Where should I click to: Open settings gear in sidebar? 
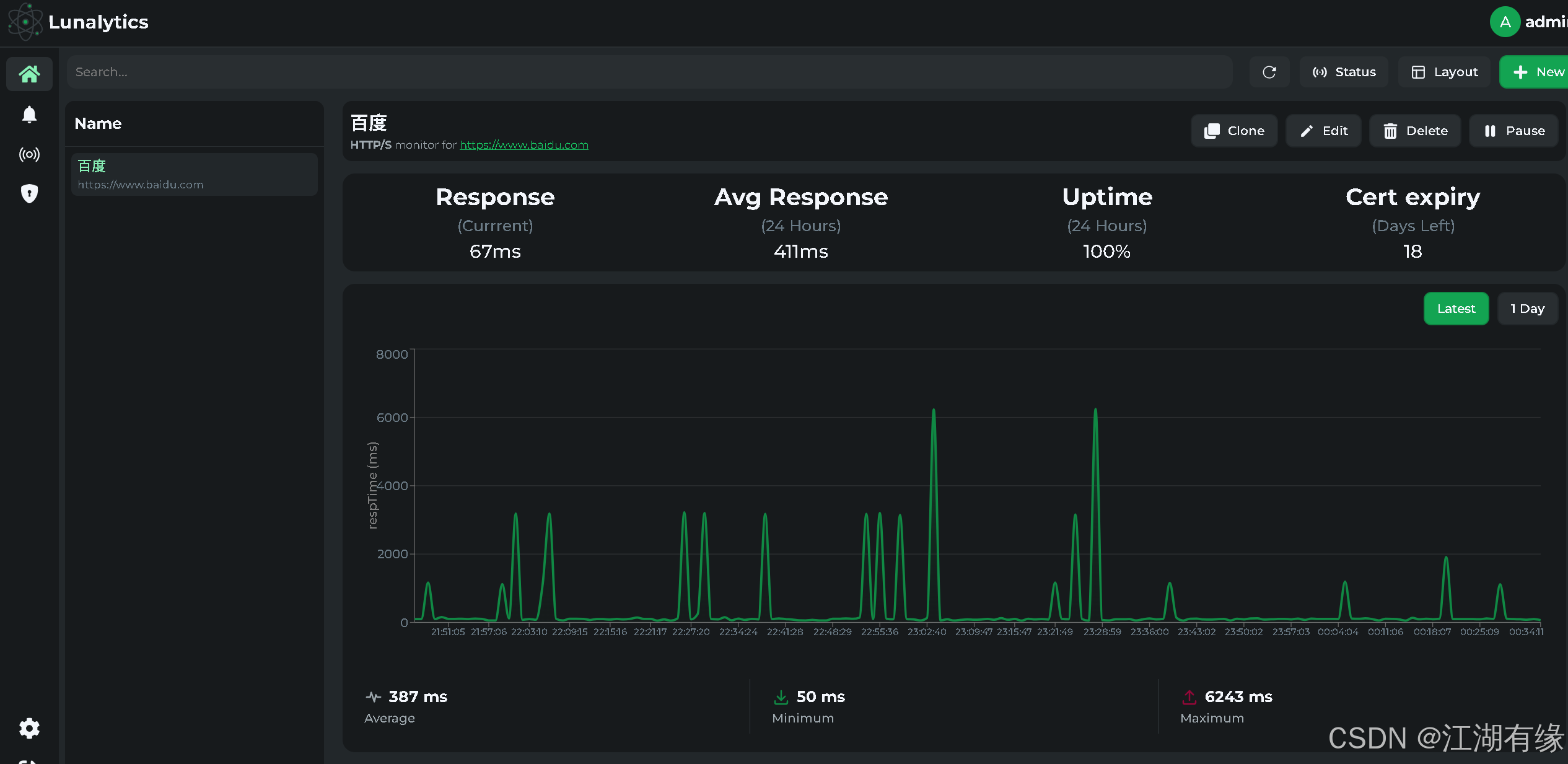coord(29,728)
